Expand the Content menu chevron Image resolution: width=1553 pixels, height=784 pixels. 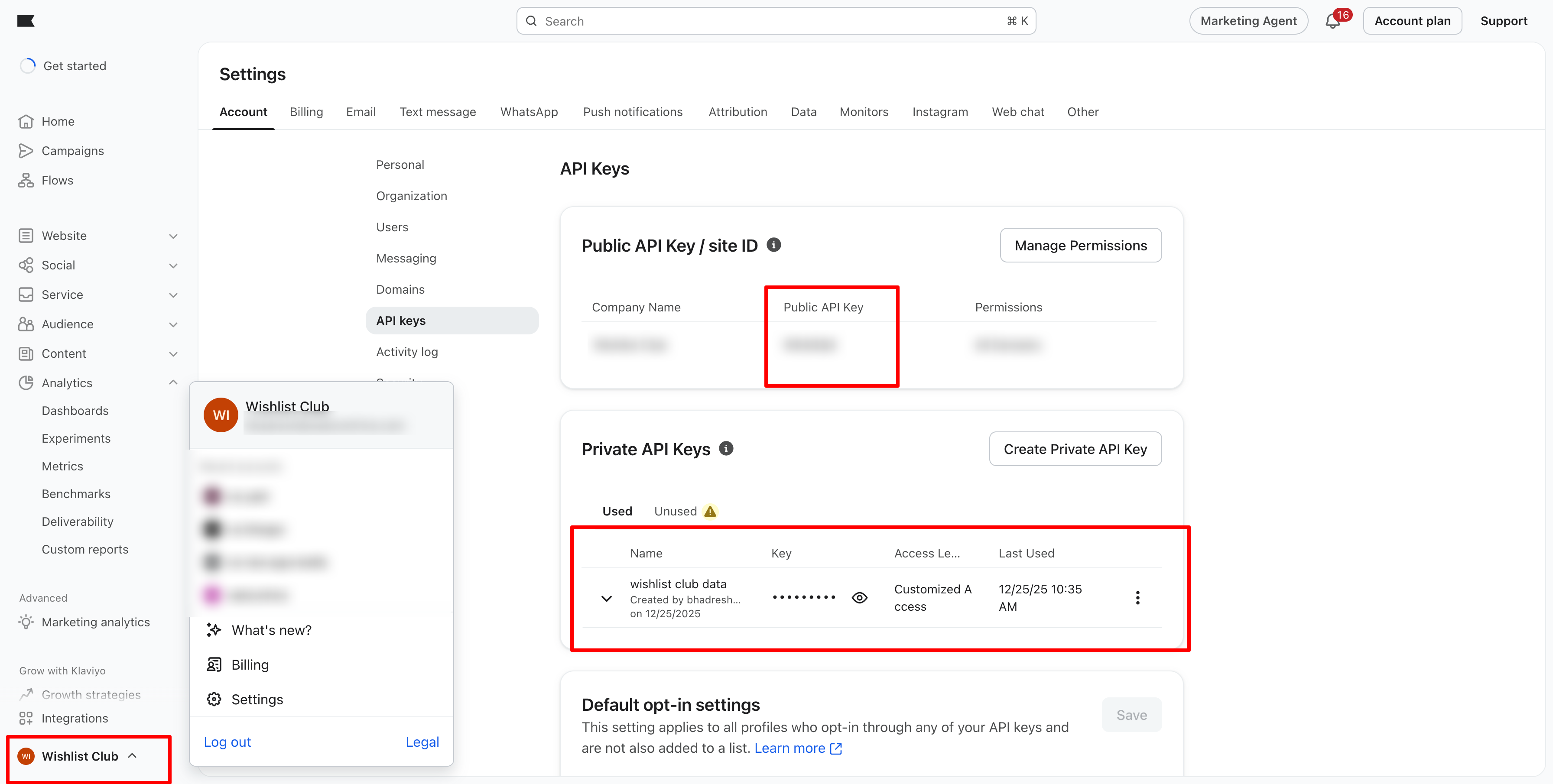(174, 354)
